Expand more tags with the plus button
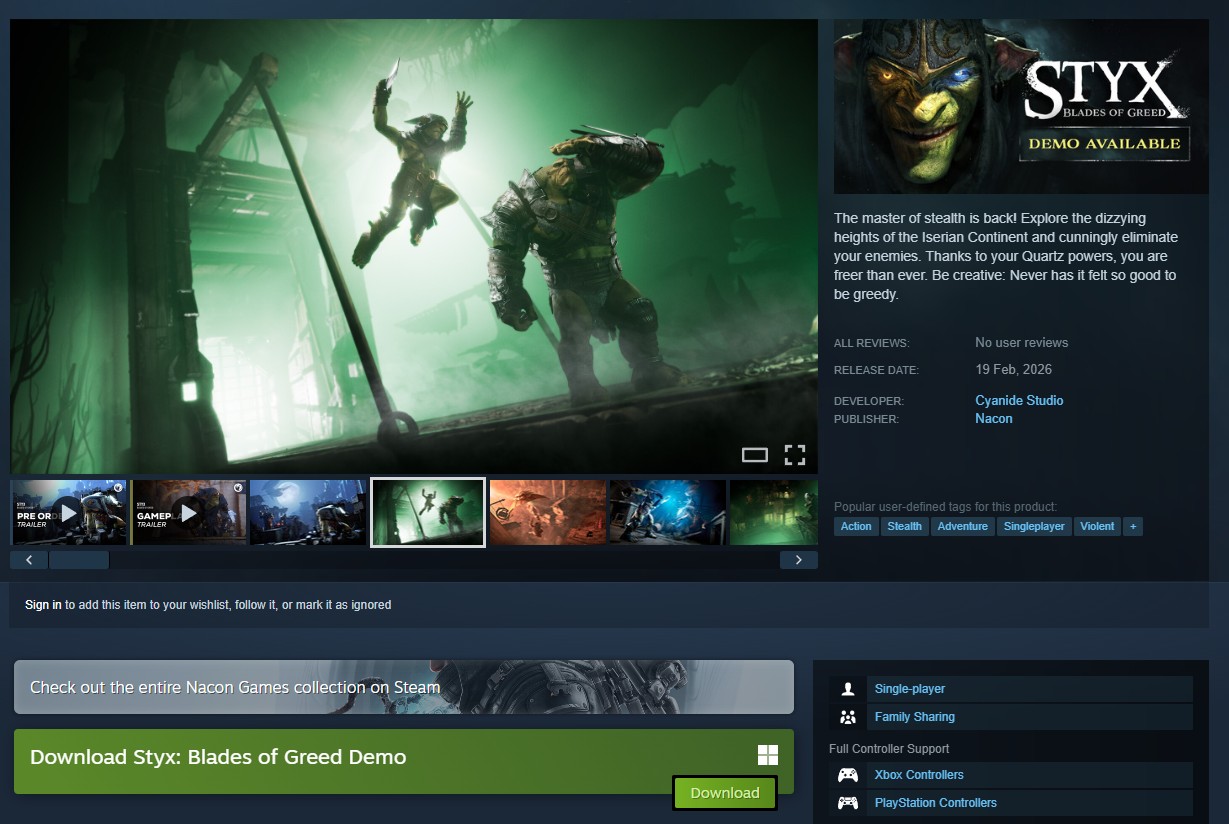Screen dimensions: 1229x824 [1133, 526]
